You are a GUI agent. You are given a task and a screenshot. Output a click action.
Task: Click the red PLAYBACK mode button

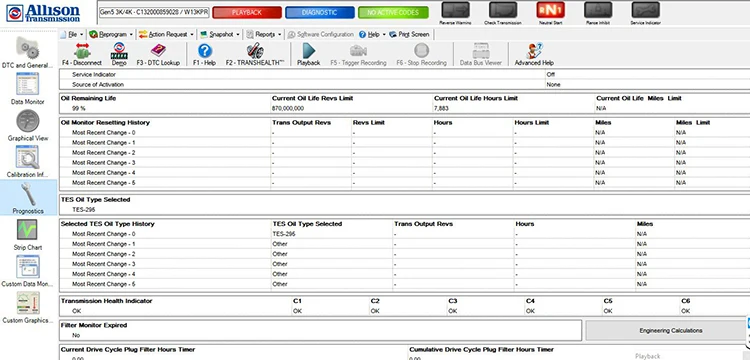[247, 12]
